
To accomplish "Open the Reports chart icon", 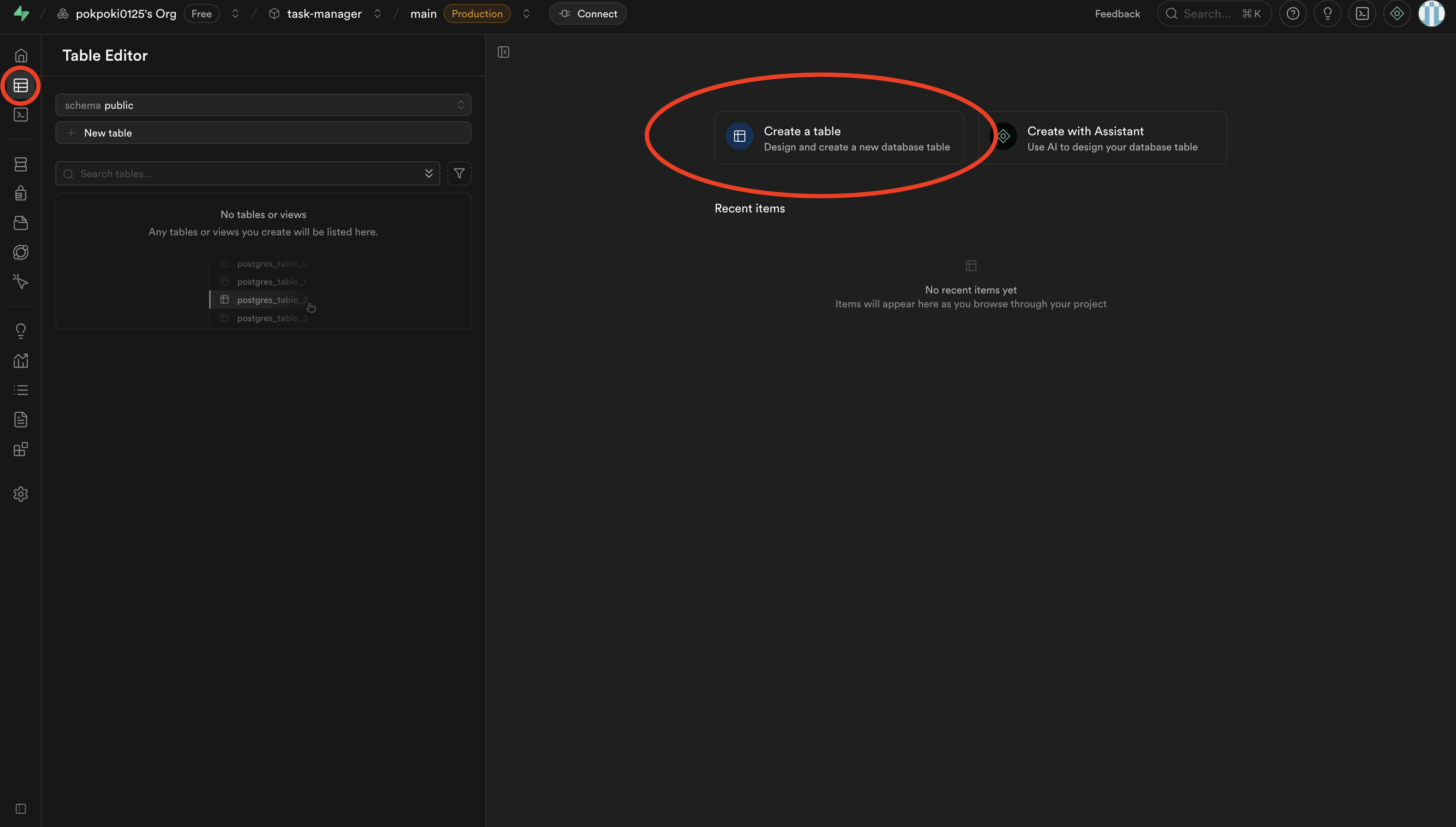I will coord(20,361).
